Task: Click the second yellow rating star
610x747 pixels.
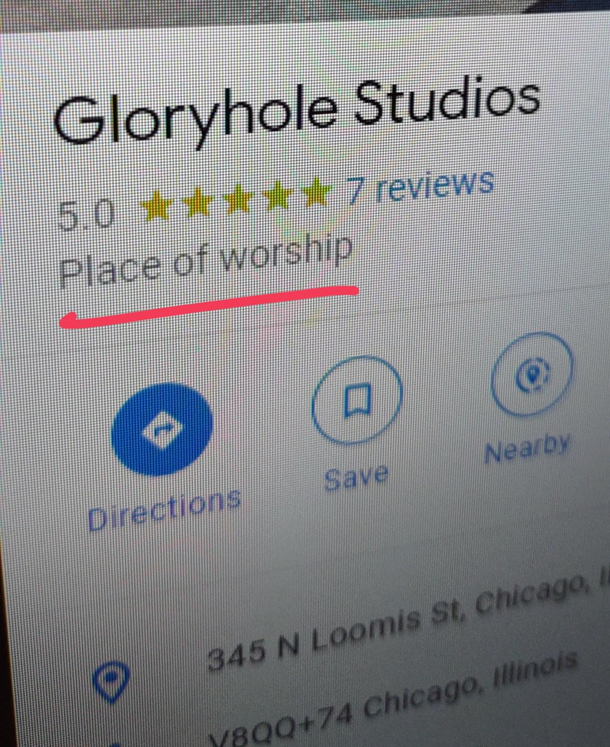Action: click(x=197, y=202)
